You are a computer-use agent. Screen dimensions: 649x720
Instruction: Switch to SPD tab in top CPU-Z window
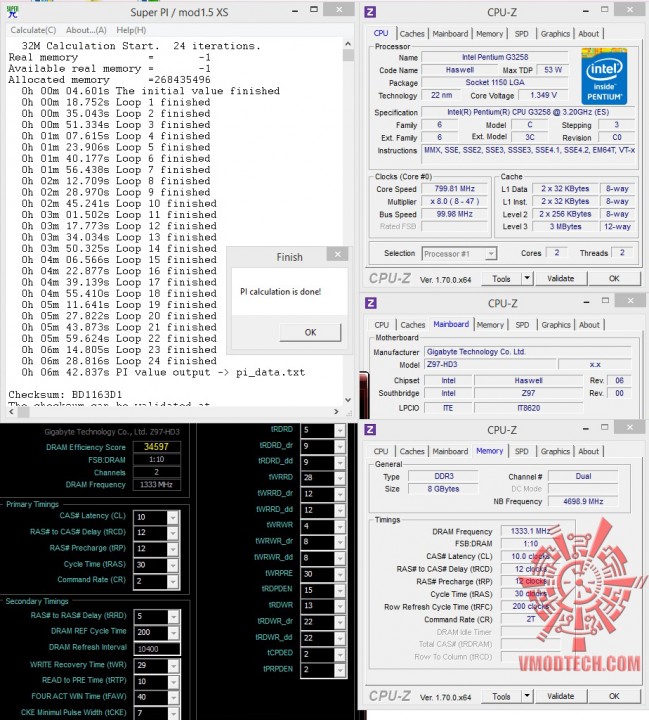coord(521,34)
